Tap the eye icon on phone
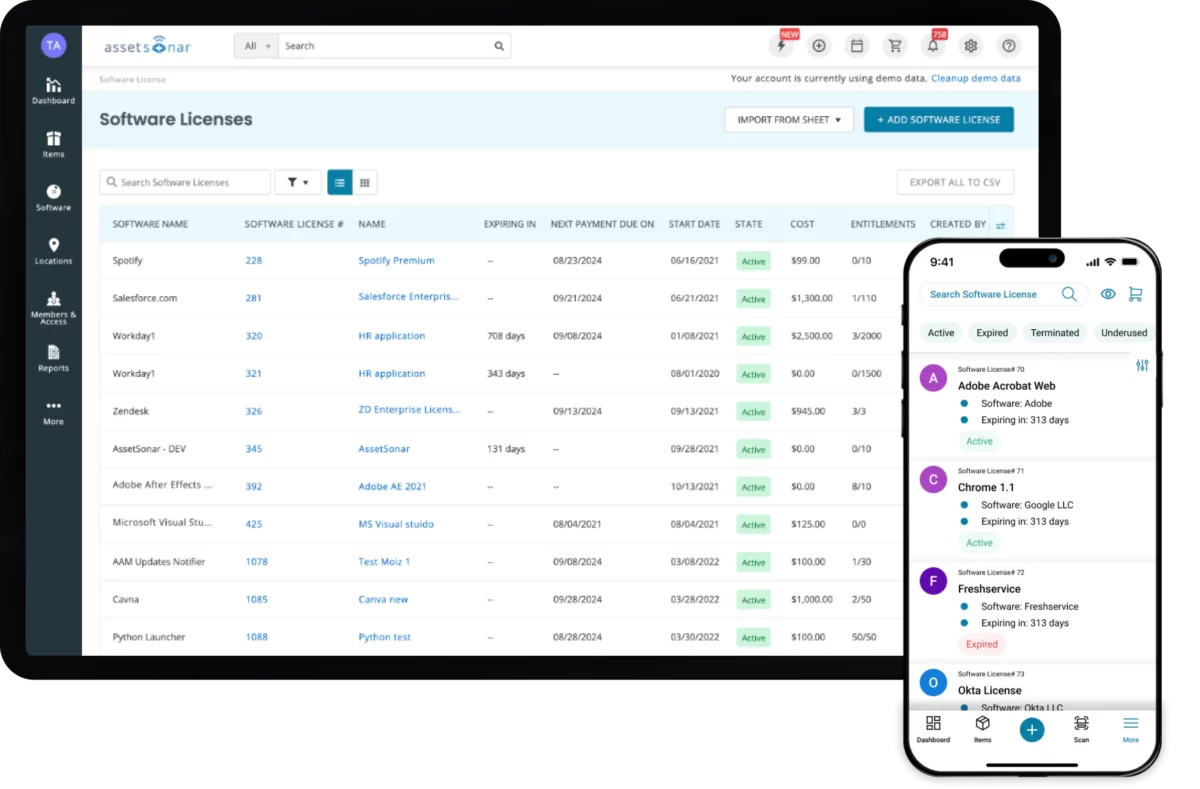This screenshot has width=1200, height=789. click(x=1108, y=294)
